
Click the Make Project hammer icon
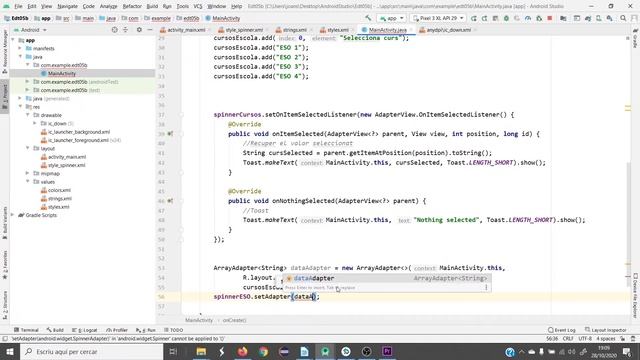tap(368, 18)
